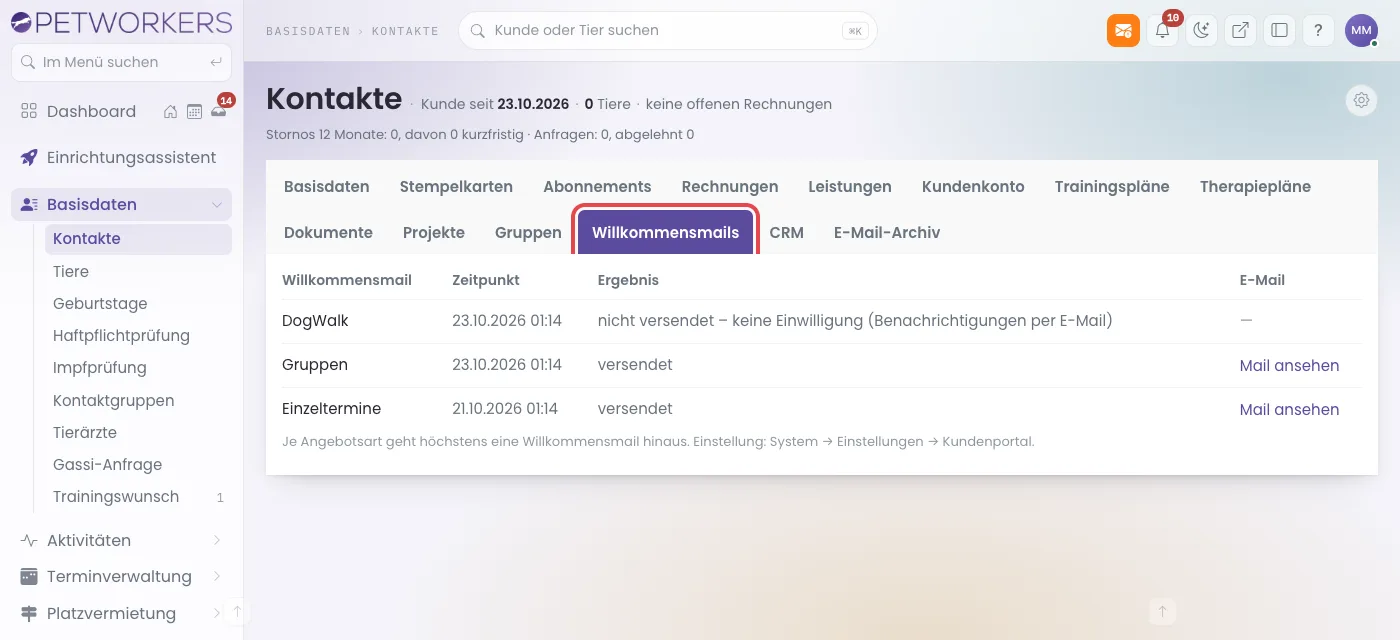This screenshot has height=640, width=1400.
Task: Click the page settings gear icon
Action: pyautogui.click(x=1361, y=100)
